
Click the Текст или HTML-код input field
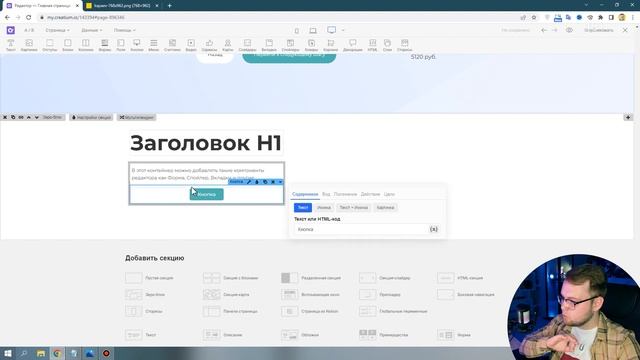(x=366, y=229)
